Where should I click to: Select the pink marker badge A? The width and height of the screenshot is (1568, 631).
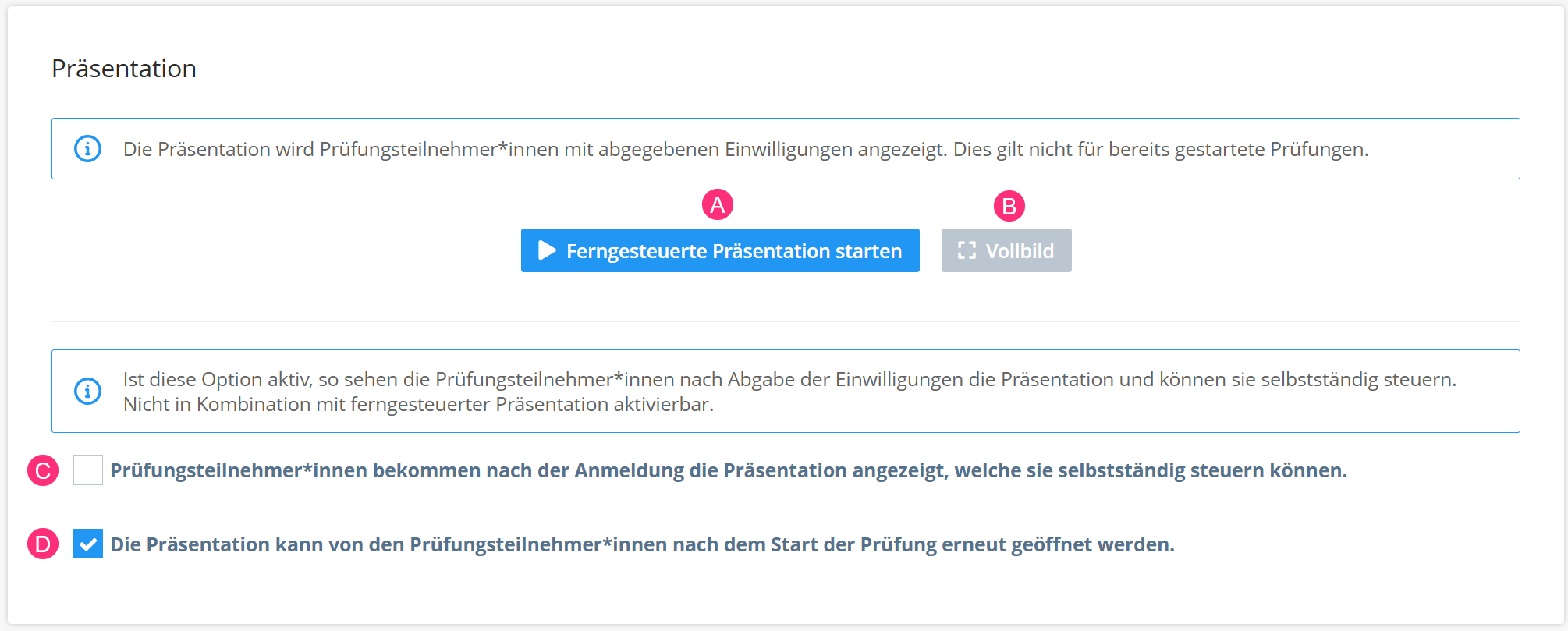pos(717,207)
